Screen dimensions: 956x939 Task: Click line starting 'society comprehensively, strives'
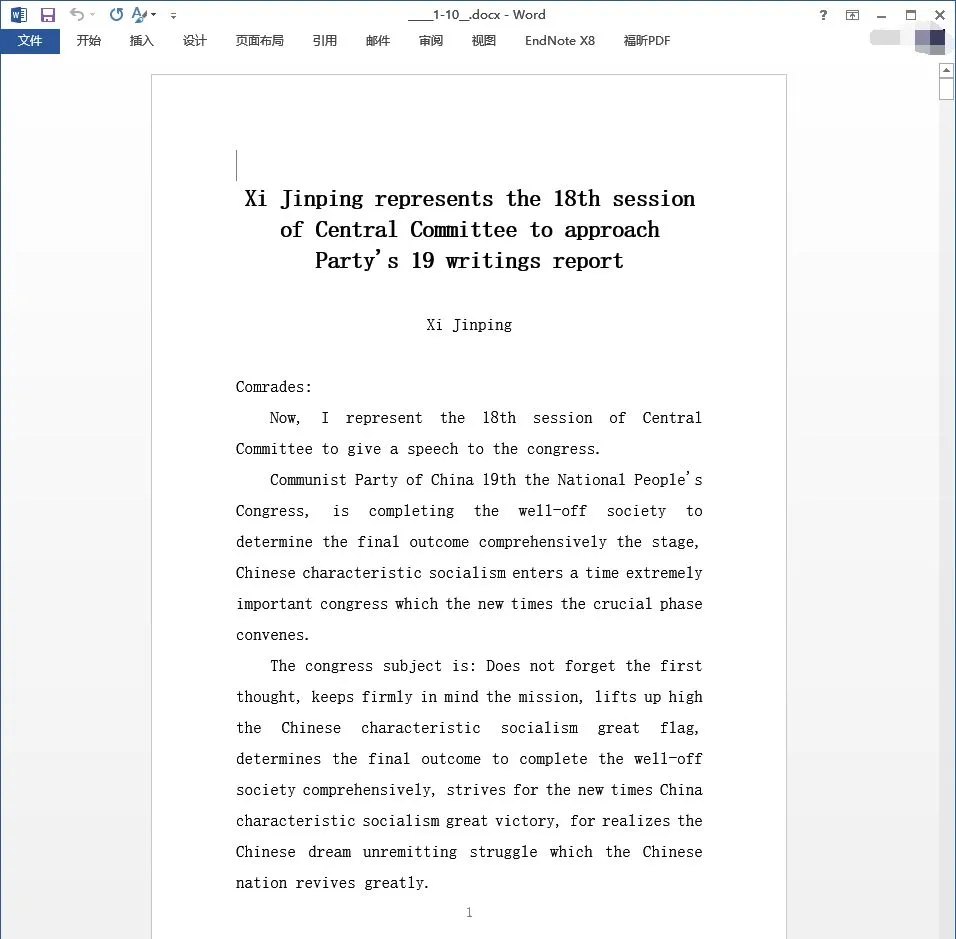pyautogui.click(x=469, y=790)
